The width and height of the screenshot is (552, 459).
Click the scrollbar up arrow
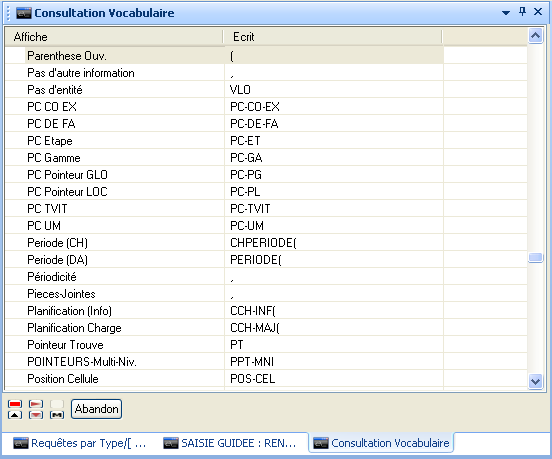point(535,36)
